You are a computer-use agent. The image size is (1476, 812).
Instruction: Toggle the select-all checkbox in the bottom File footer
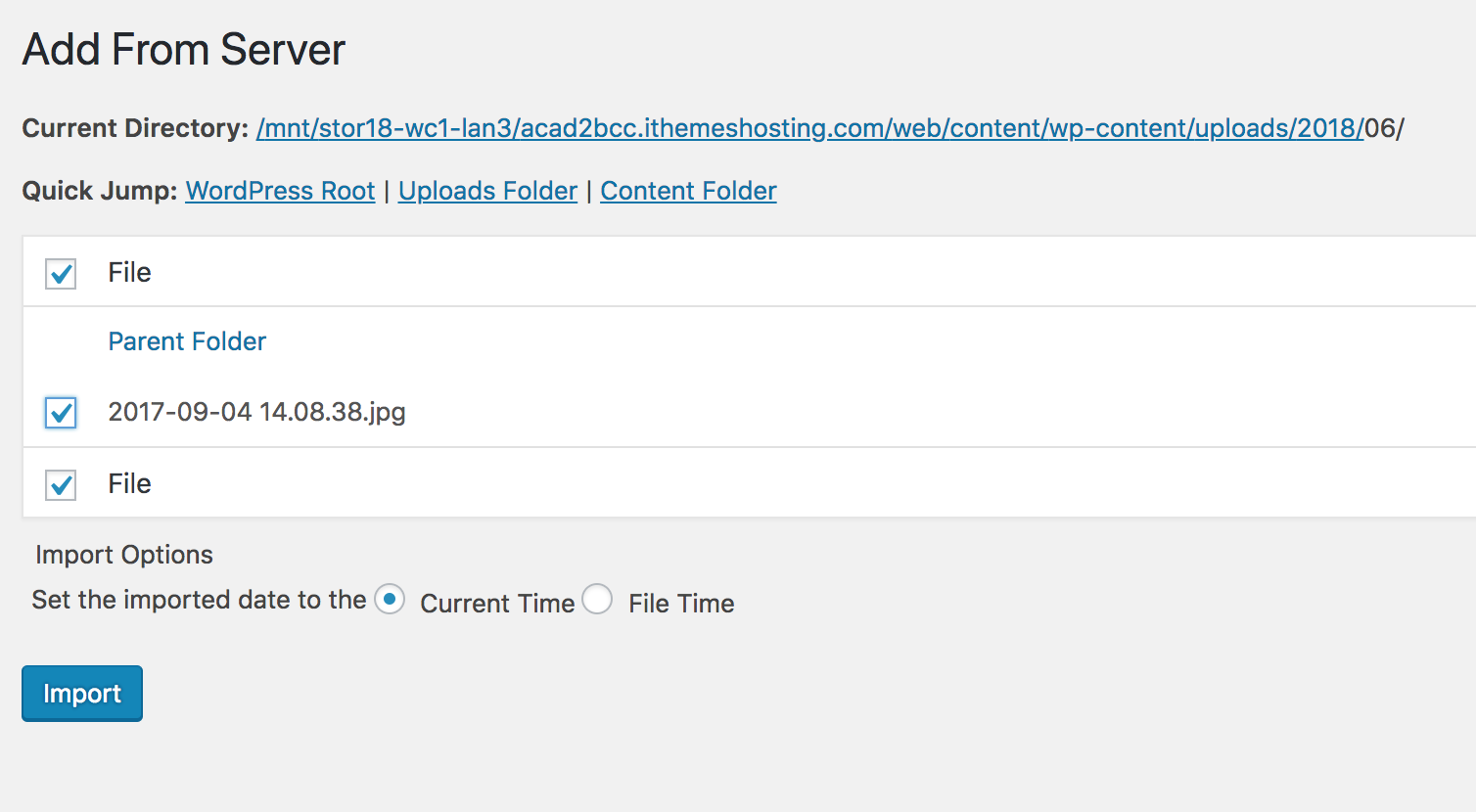(x=61, y=484)
